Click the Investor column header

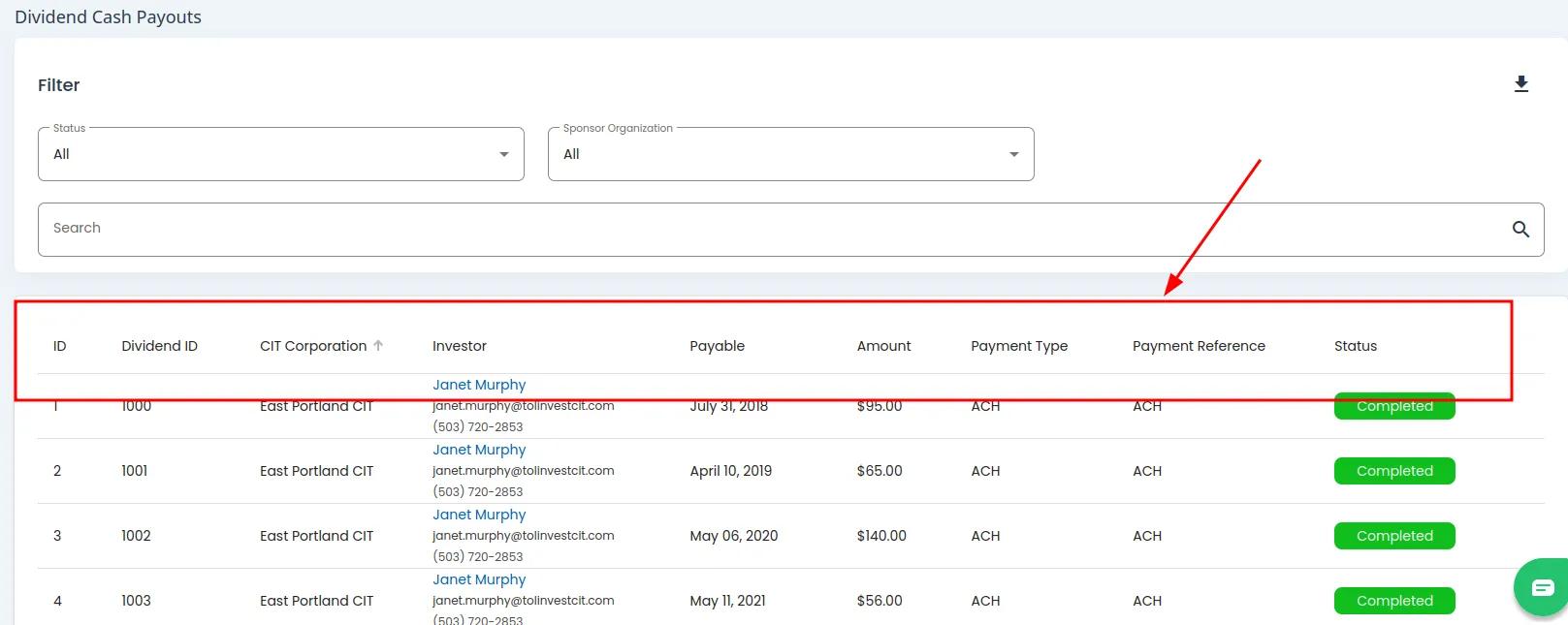point(459,346)
